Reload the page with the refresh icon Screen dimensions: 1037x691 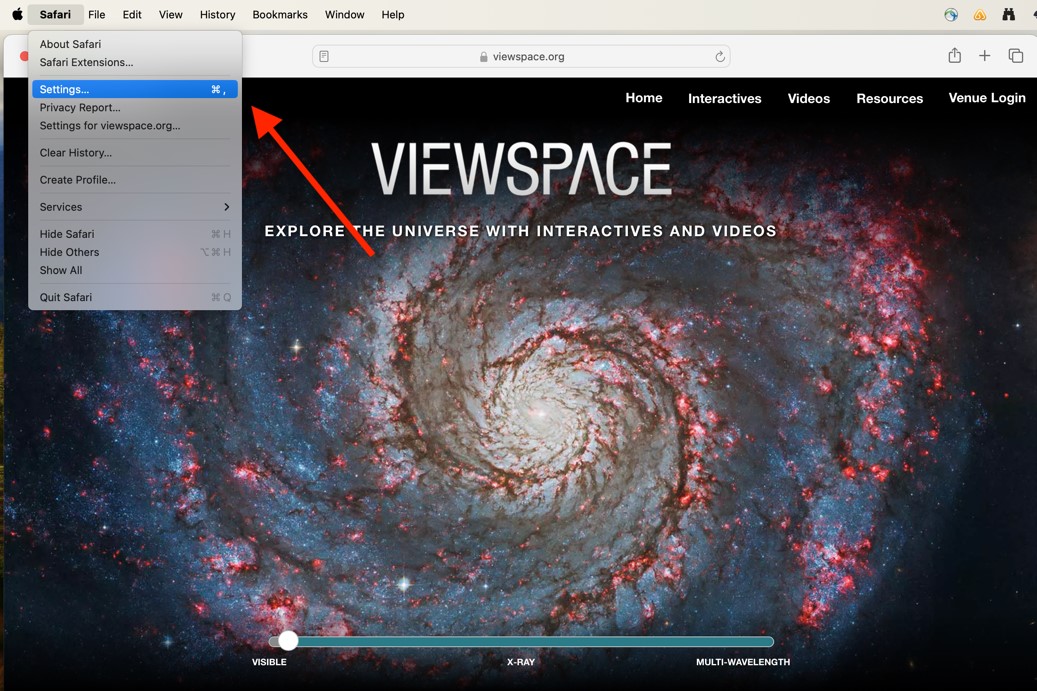click(720, 57)
